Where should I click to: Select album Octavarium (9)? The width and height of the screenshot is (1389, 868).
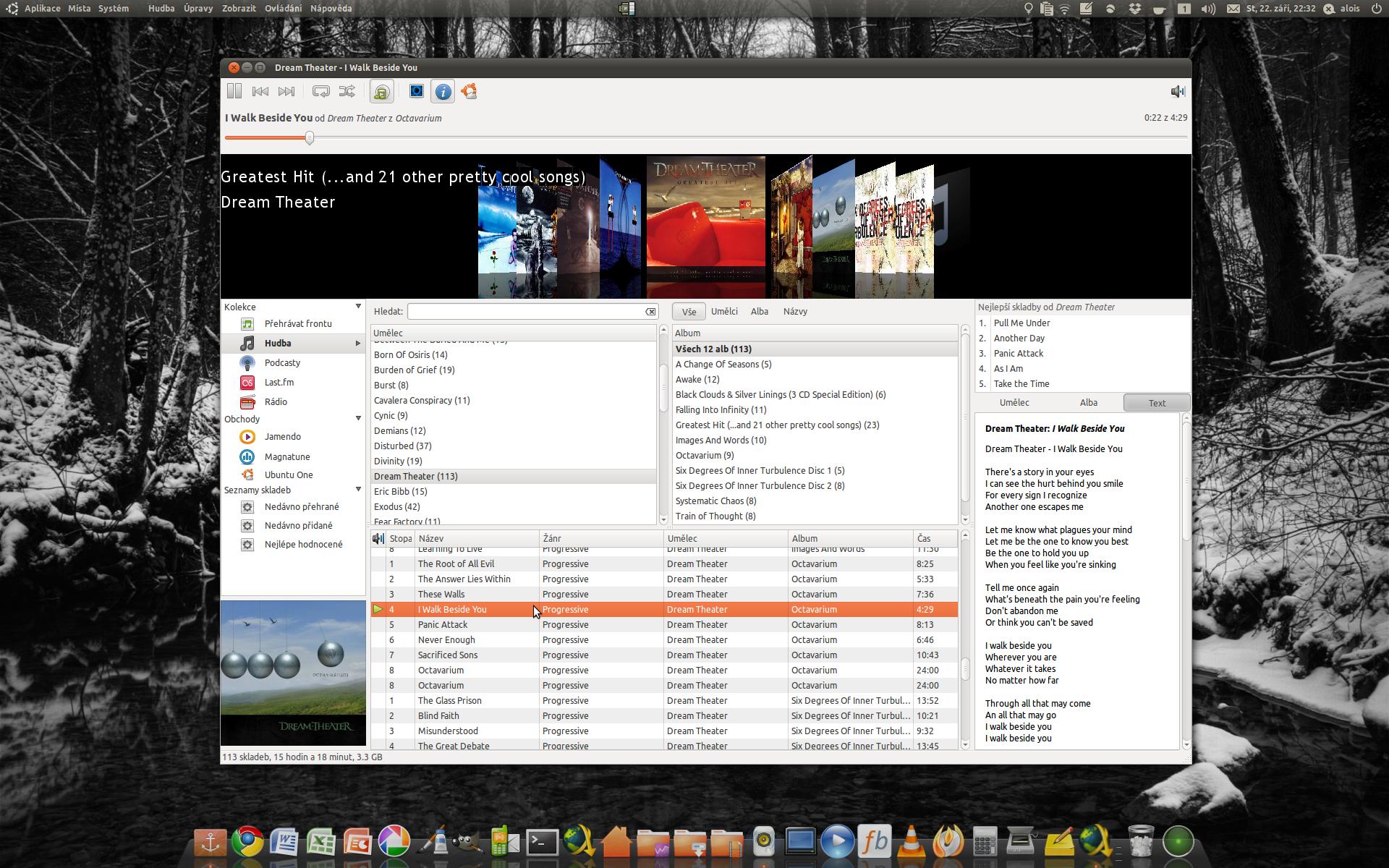point(815,456)
